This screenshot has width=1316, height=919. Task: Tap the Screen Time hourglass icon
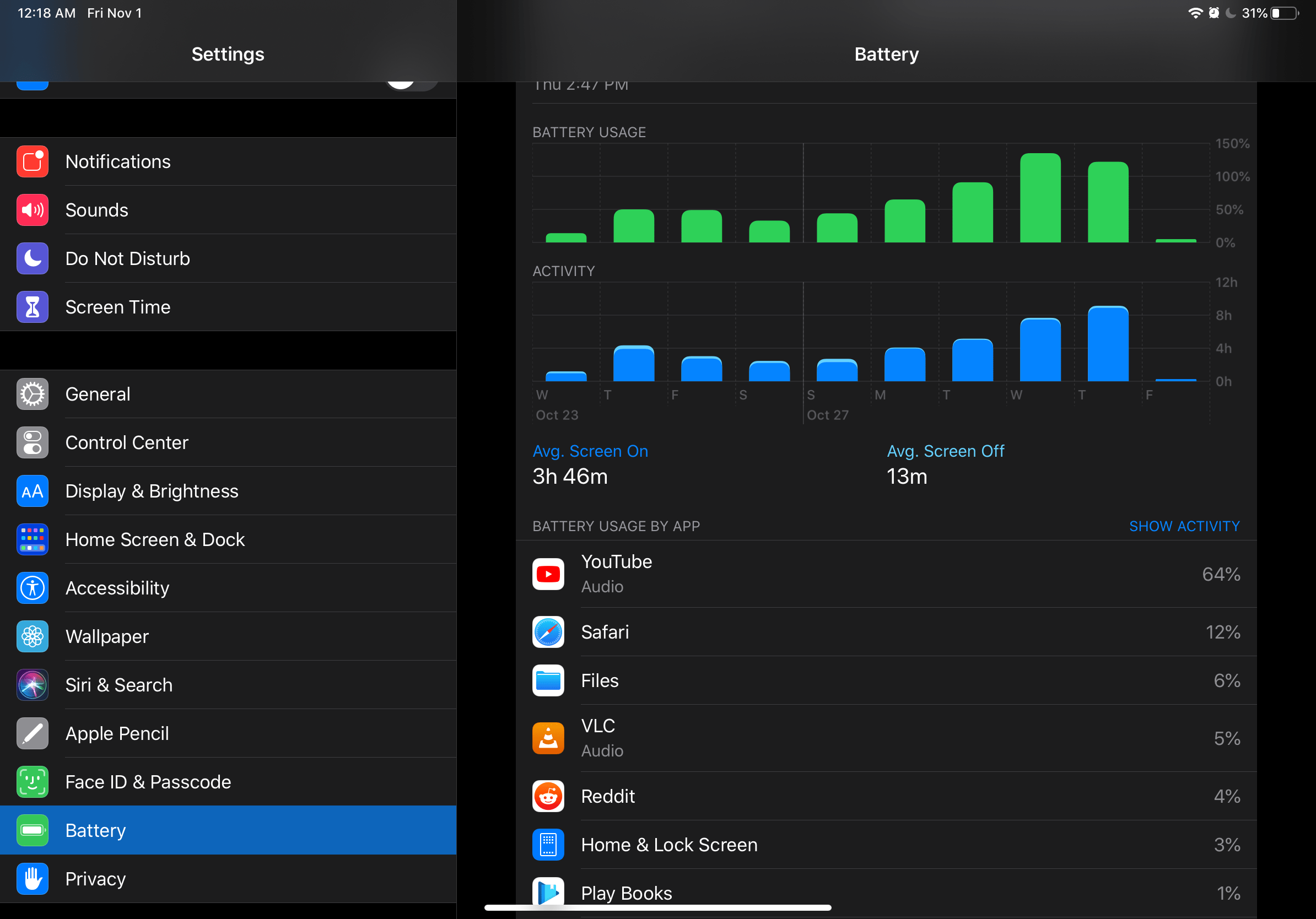33,307
